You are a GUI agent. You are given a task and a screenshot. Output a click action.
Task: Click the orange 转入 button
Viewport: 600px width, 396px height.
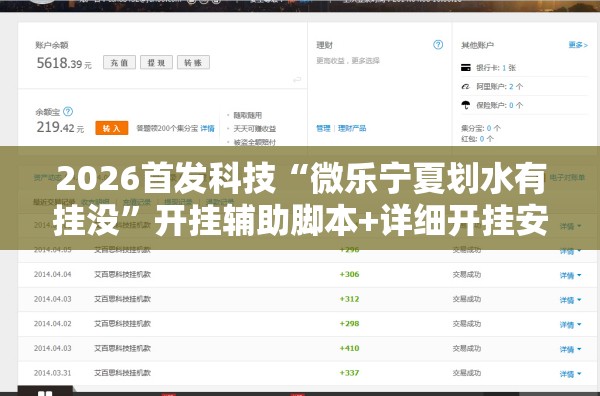[112, 128]
